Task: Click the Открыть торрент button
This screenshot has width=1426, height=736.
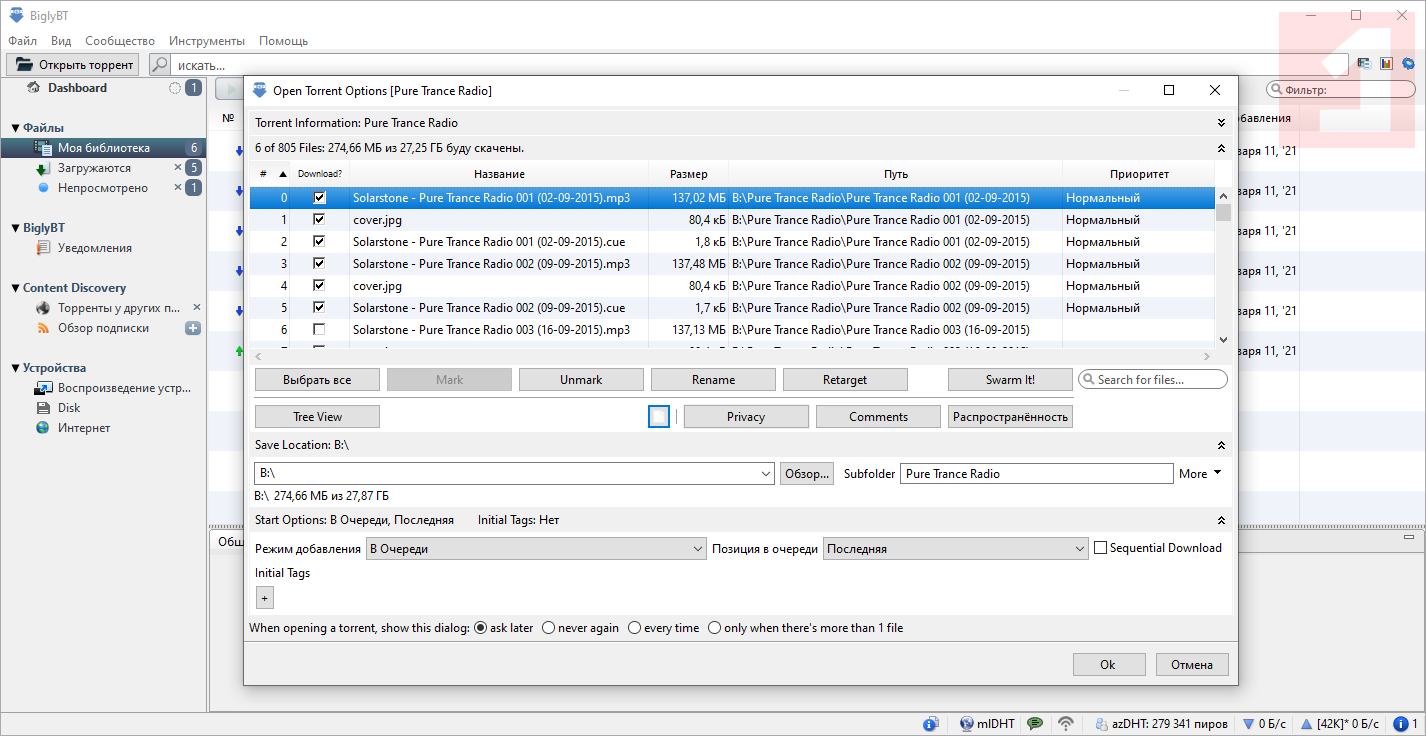Action: point(73,65)
